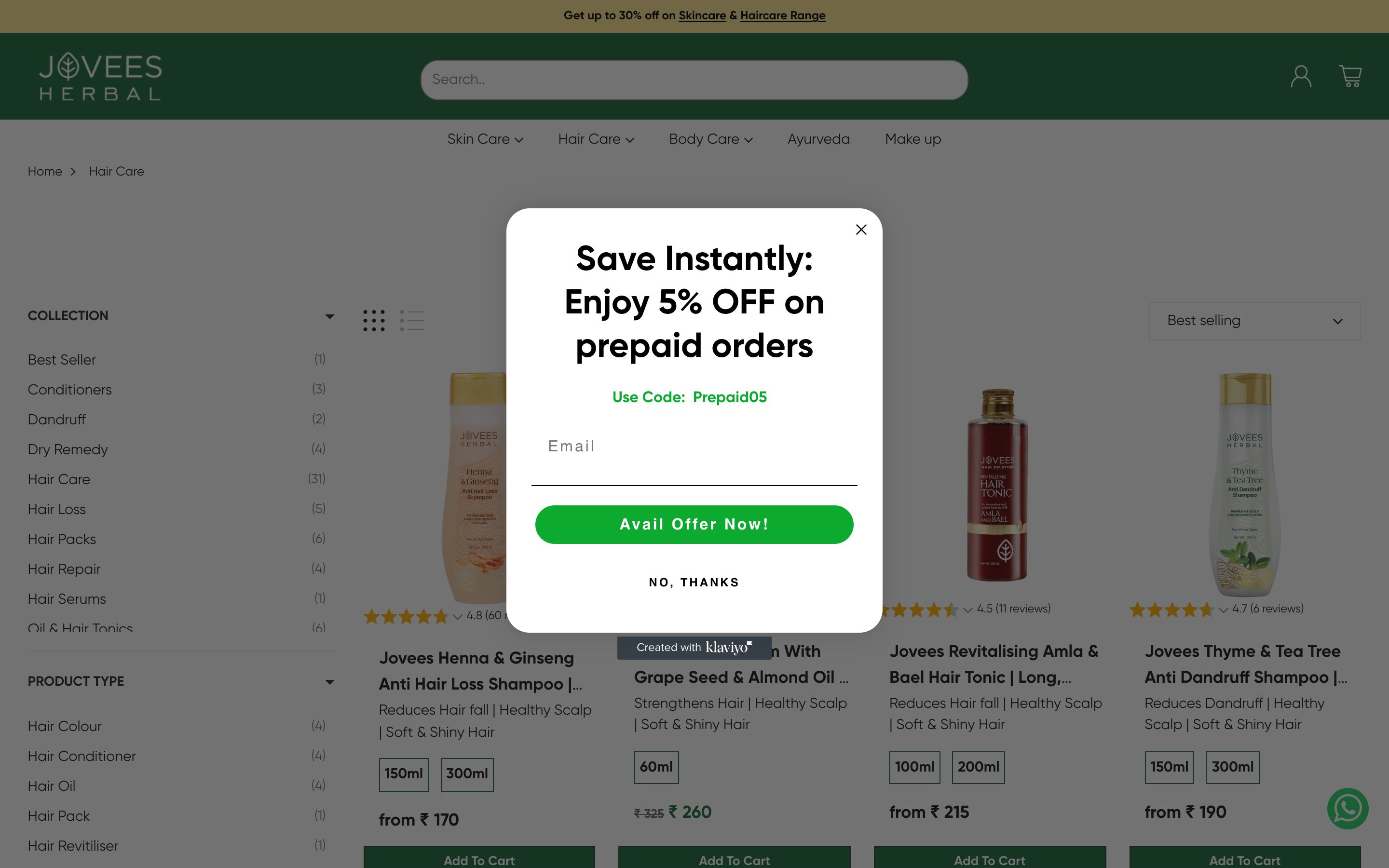Click the Avail Offer Now button
Screen dimensions: 1389x868
(694, 525)
